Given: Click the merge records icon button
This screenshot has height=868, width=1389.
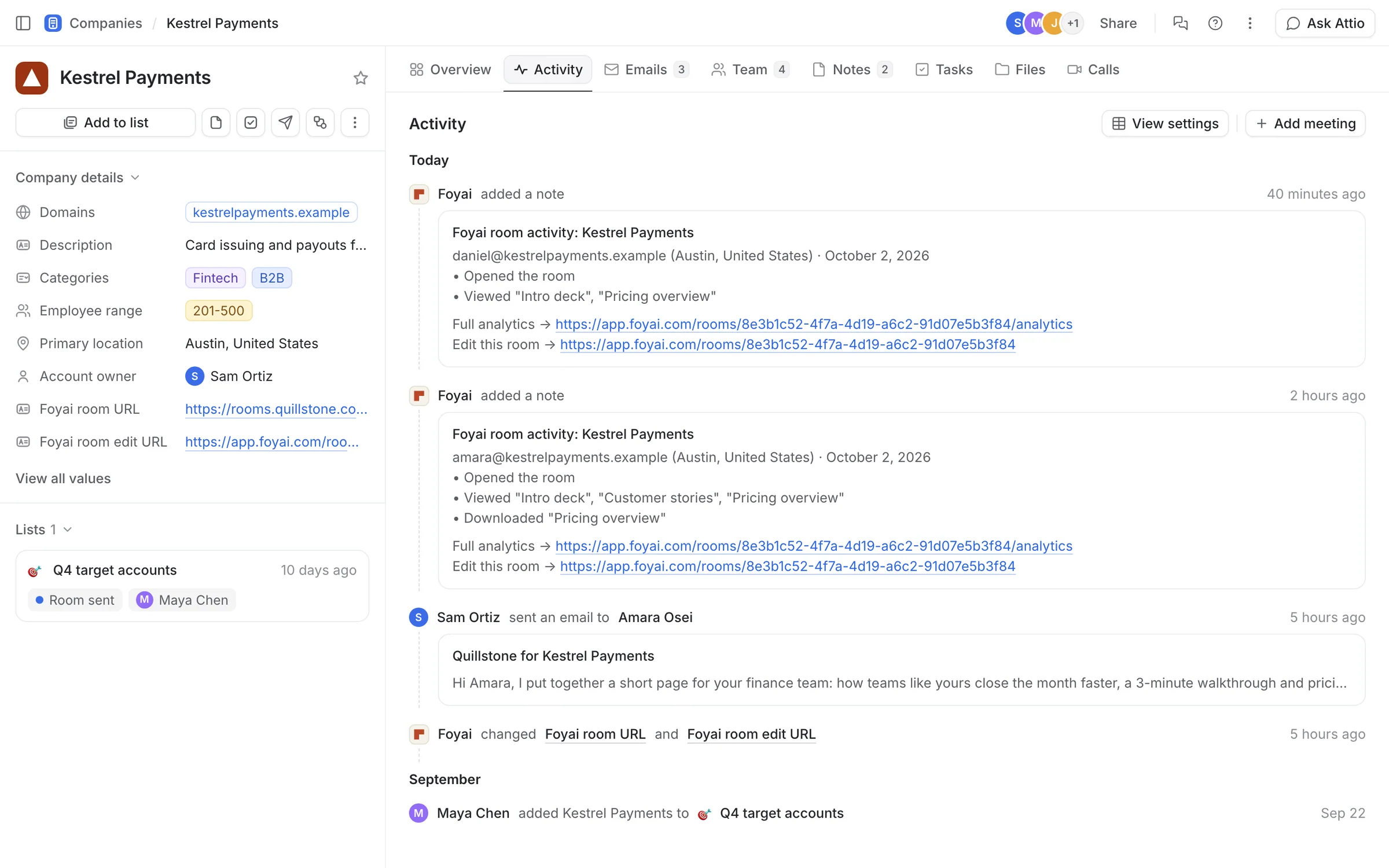Looking at the screenshot, I should pyautogui.click(x=320, y=123).
